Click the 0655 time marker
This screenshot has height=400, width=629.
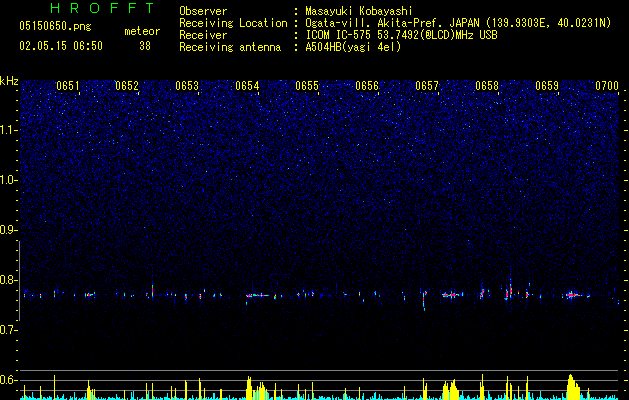point(307,86)
